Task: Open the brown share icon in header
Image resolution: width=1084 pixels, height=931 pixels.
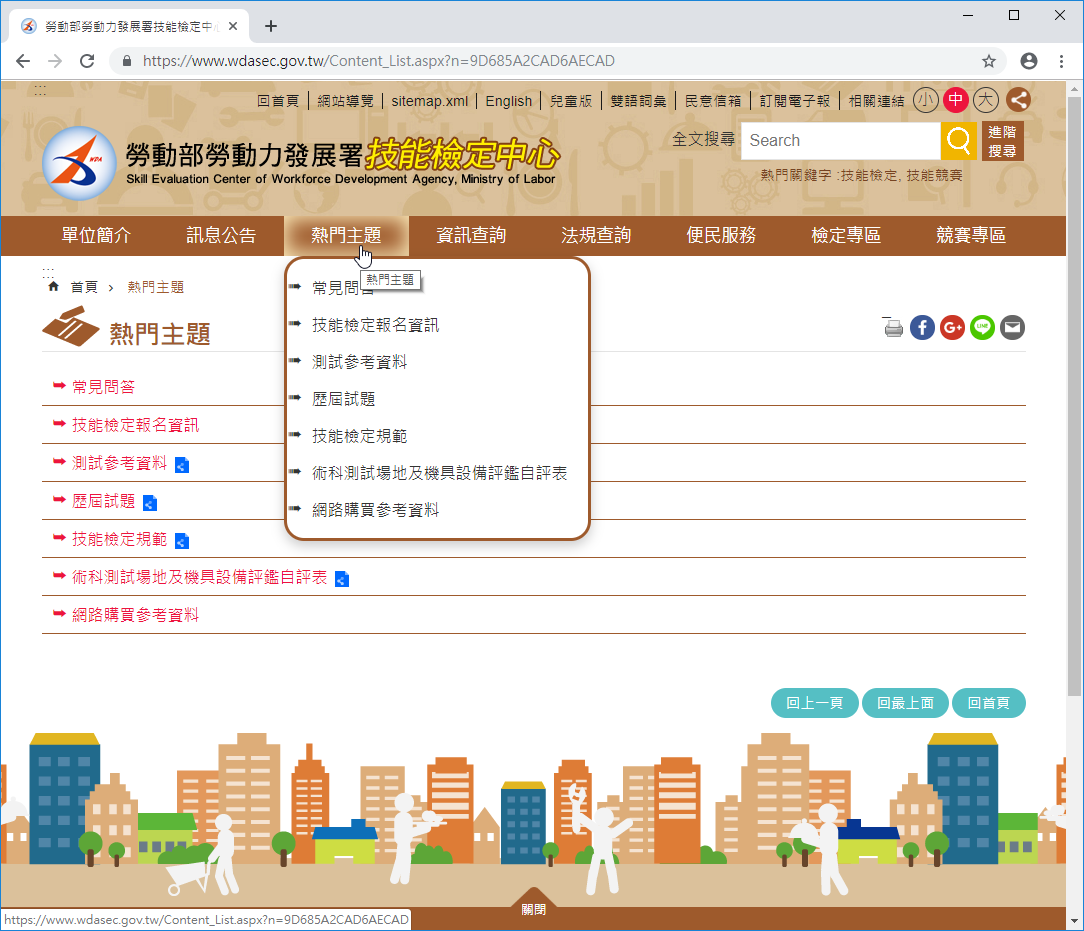Action: tap(1018, 100)
